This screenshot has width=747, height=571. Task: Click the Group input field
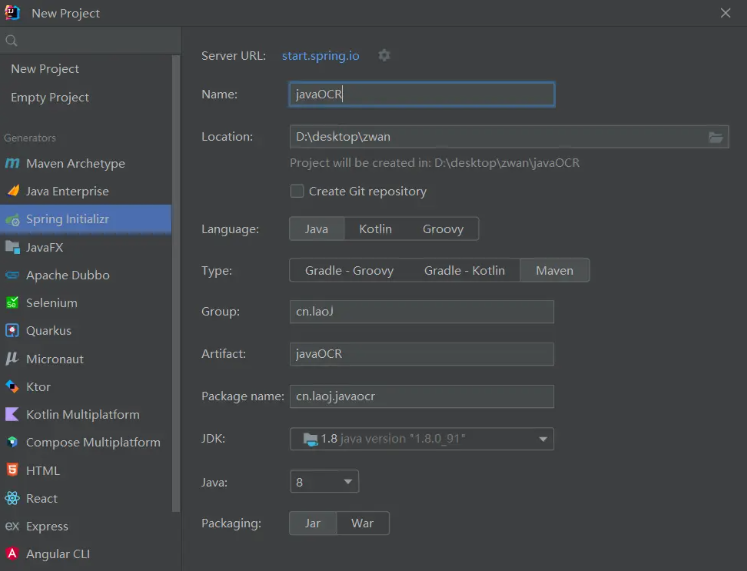coord(421,312)
